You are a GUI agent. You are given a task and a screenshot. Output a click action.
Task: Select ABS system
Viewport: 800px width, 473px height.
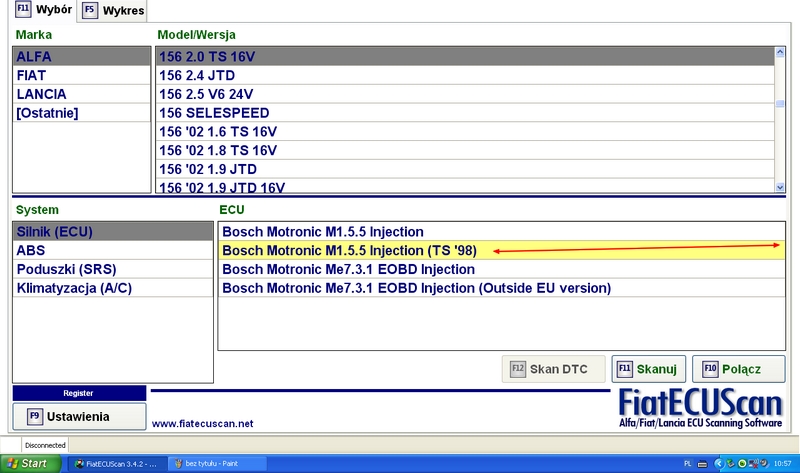[113, 251]
